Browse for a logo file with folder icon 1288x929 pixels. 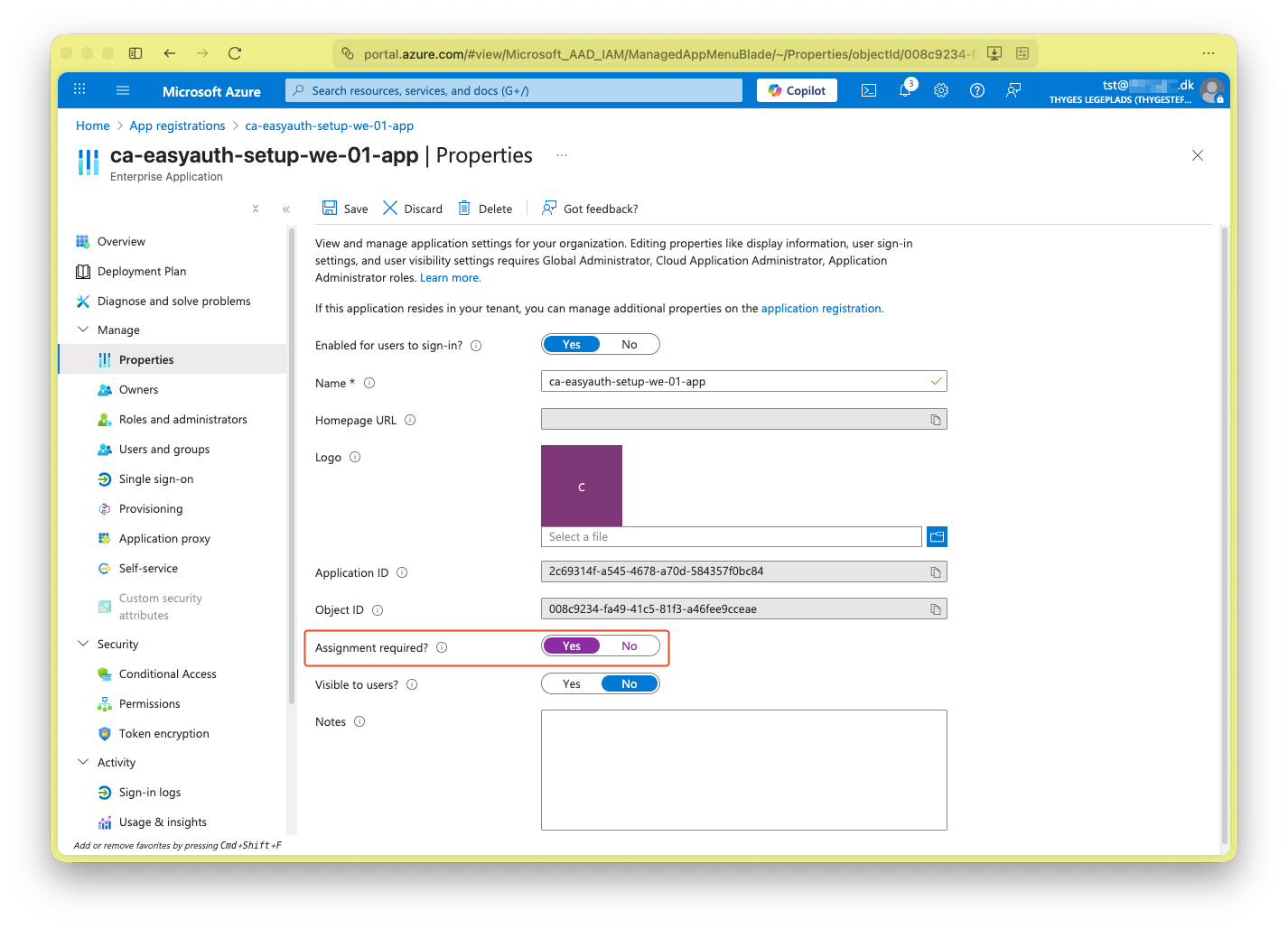[x=938, y=537]
